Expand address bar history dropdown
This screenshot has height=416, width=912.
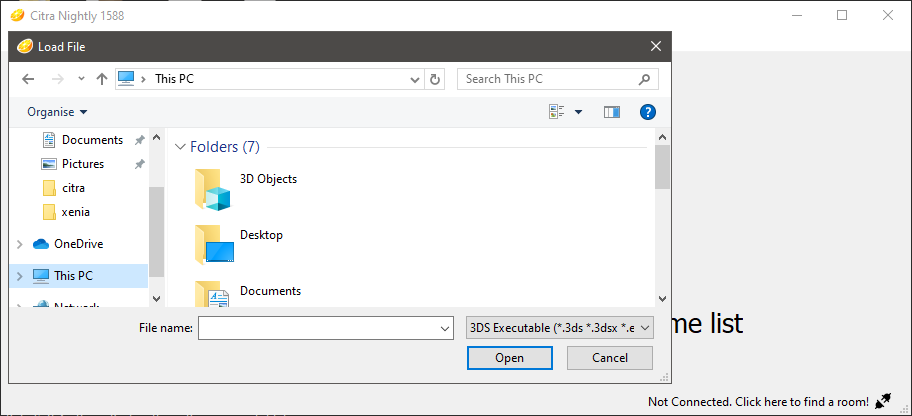click(x=415, y=80)
